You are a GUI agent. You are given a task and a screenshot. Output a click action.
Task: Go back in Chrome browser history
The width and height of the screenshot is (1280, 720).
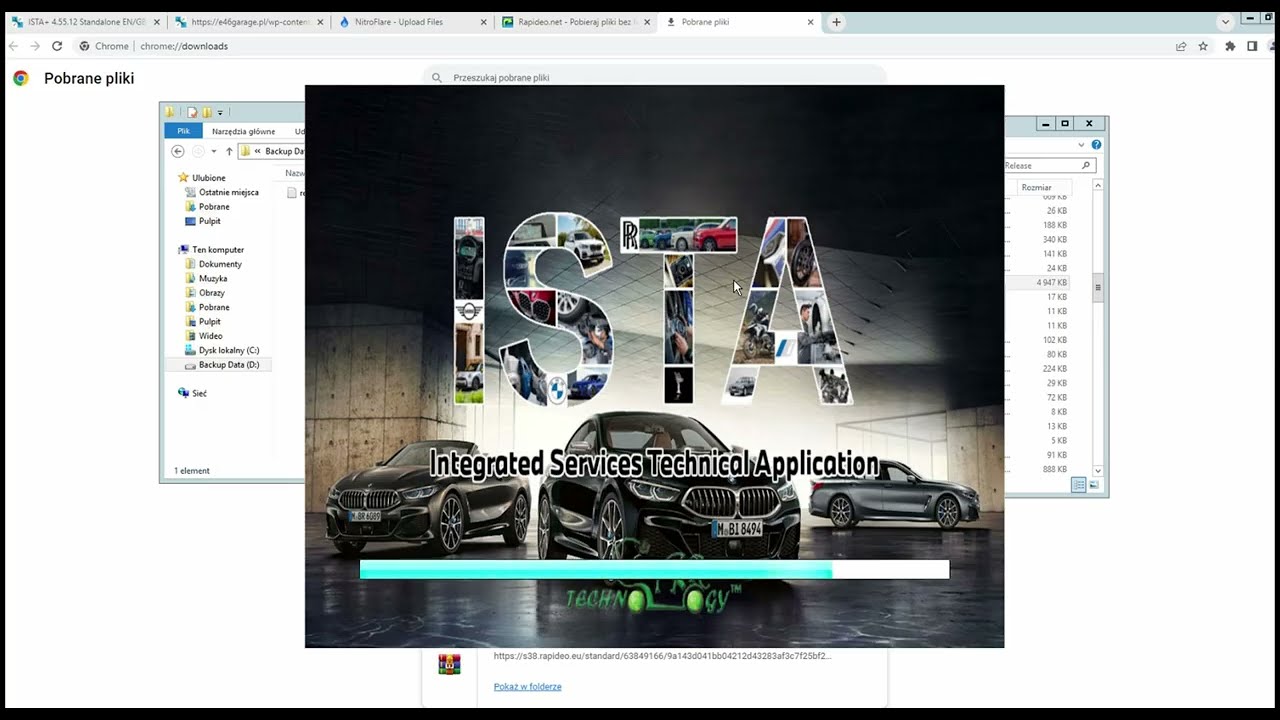[x=12, y=46]
